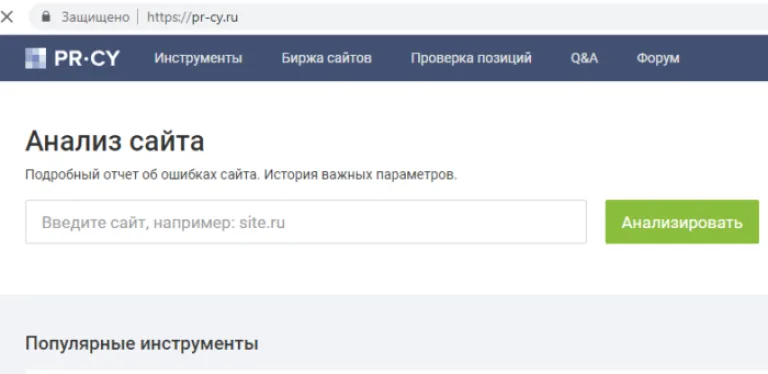
Task: Click the 'Подробный отчет об ошибках сайта' description
Action: point(241,175)
